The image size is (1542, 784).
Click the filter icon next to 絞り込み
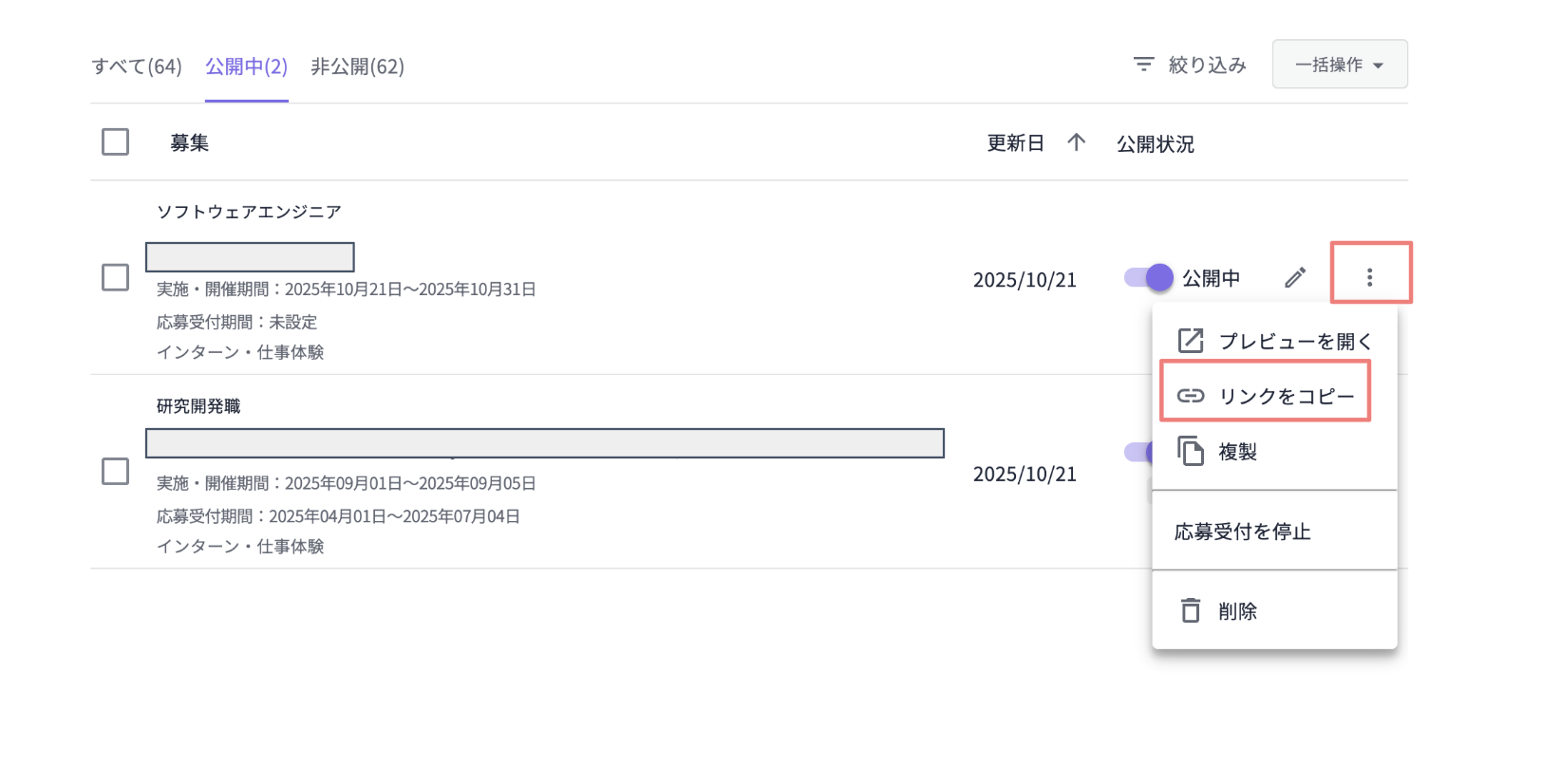click(1143, 64)
